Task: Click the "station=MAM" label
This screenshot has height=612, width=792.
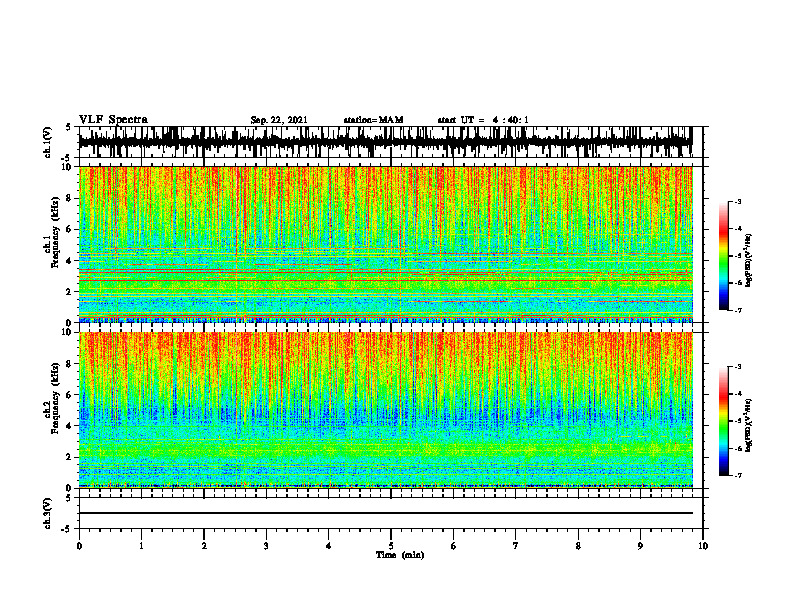Action: pyautogui.click(x=373, y=120)
